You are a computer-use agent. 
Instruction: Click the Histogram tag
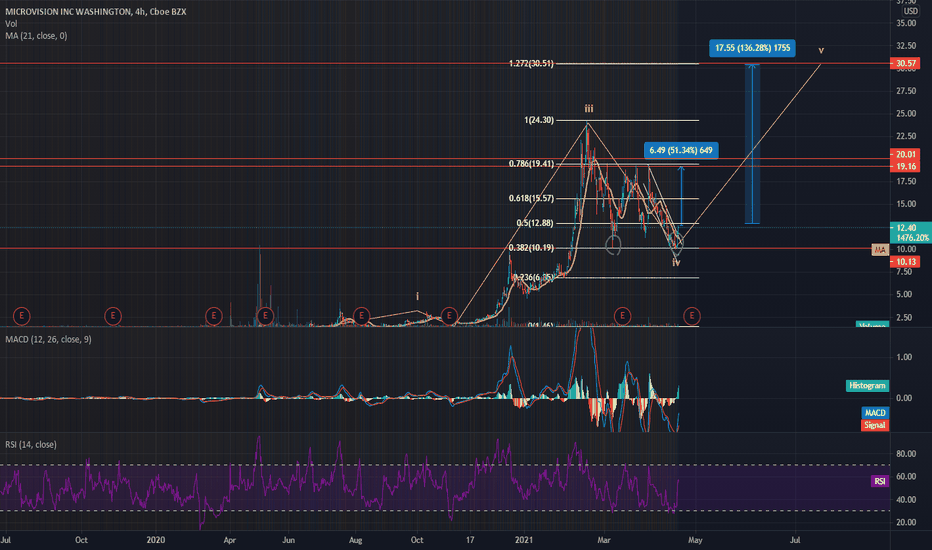coord(867,386)
